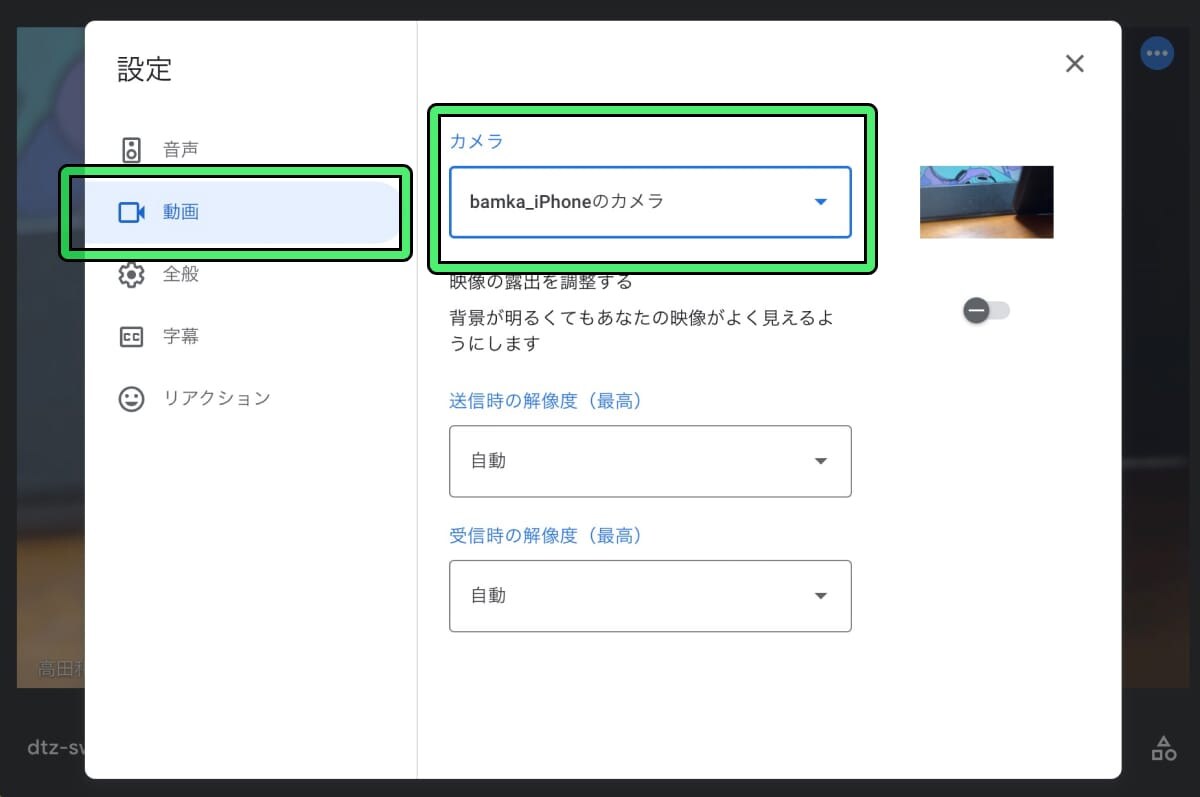Open the カメラ device dropdown
Image resolution: width=1200 pixels, height=797 pixels.
pyautogui.click(x=650, y=202)
